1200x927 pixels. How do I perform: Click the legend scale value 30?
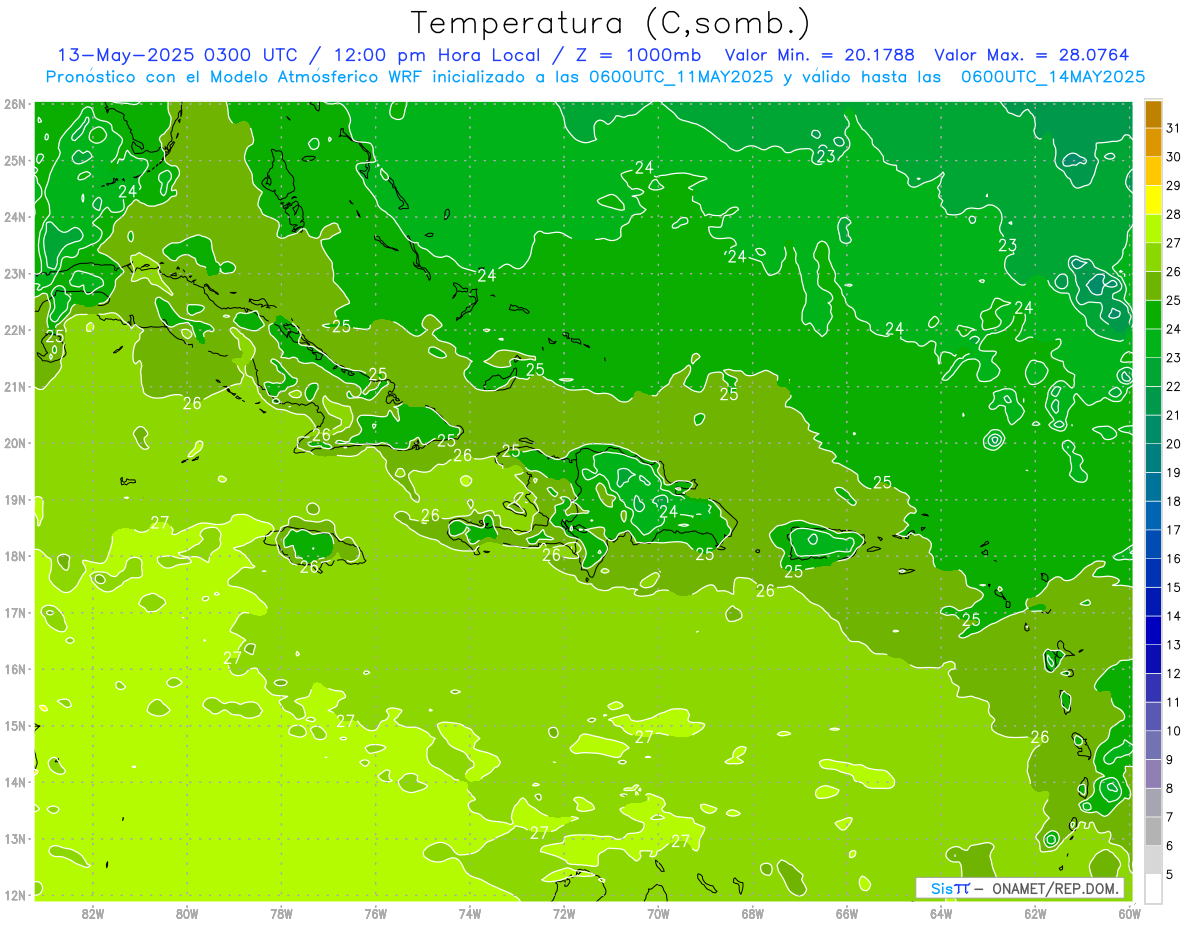(x=1173, y=158)
